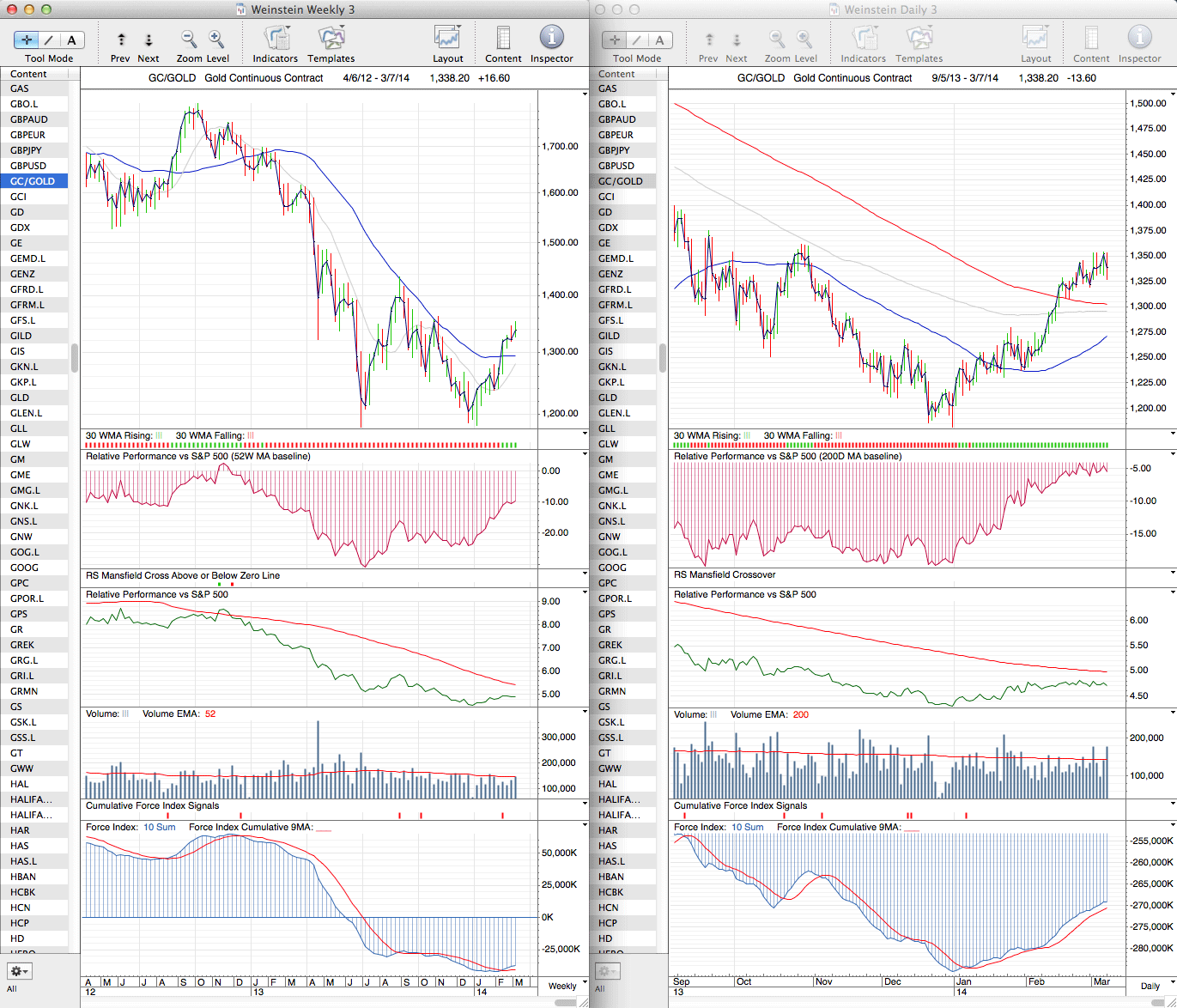Screen dimensions: 1177x1008
Task: Select GLD in the Weekly symbol list
Action: (20, 398)
